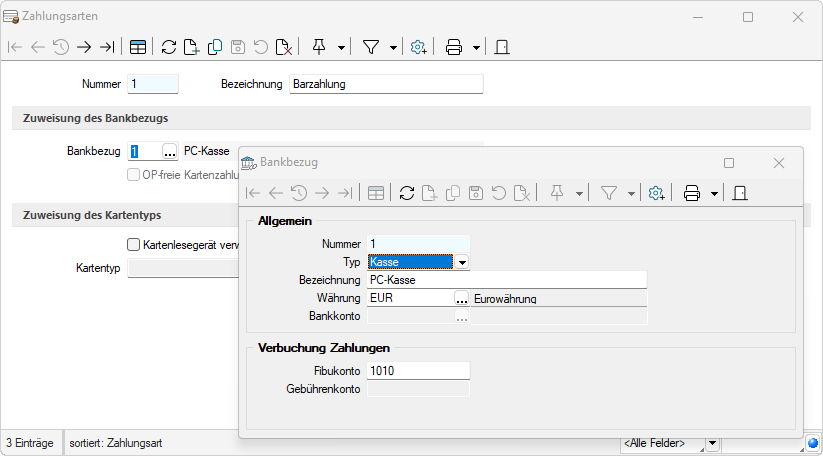Open filter dropdown arrow in Zahlungsarten toolbar
Image resolution: width=823 pixels, height=456 pixels.
393,47
